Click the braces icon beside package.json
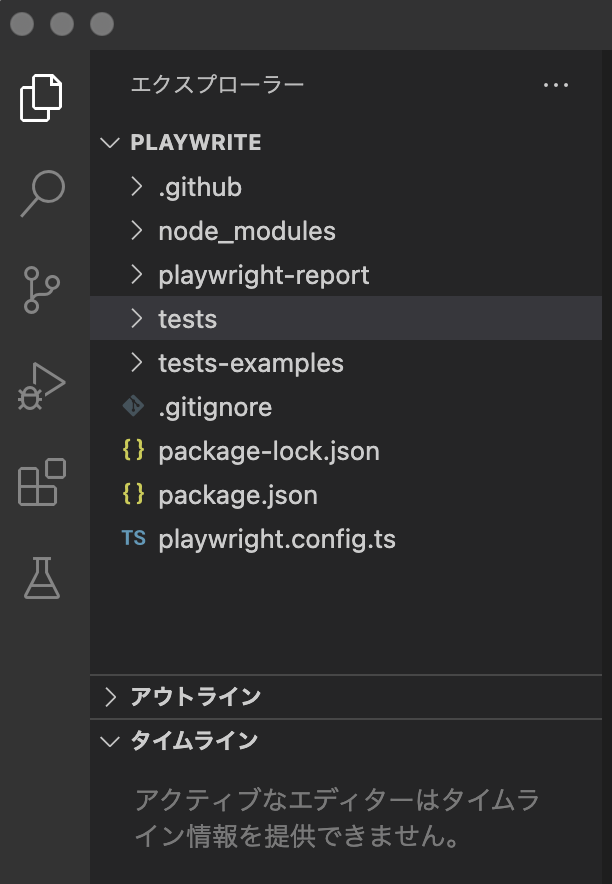The width and height of the screenshot is (612, 884). (134, 494)
